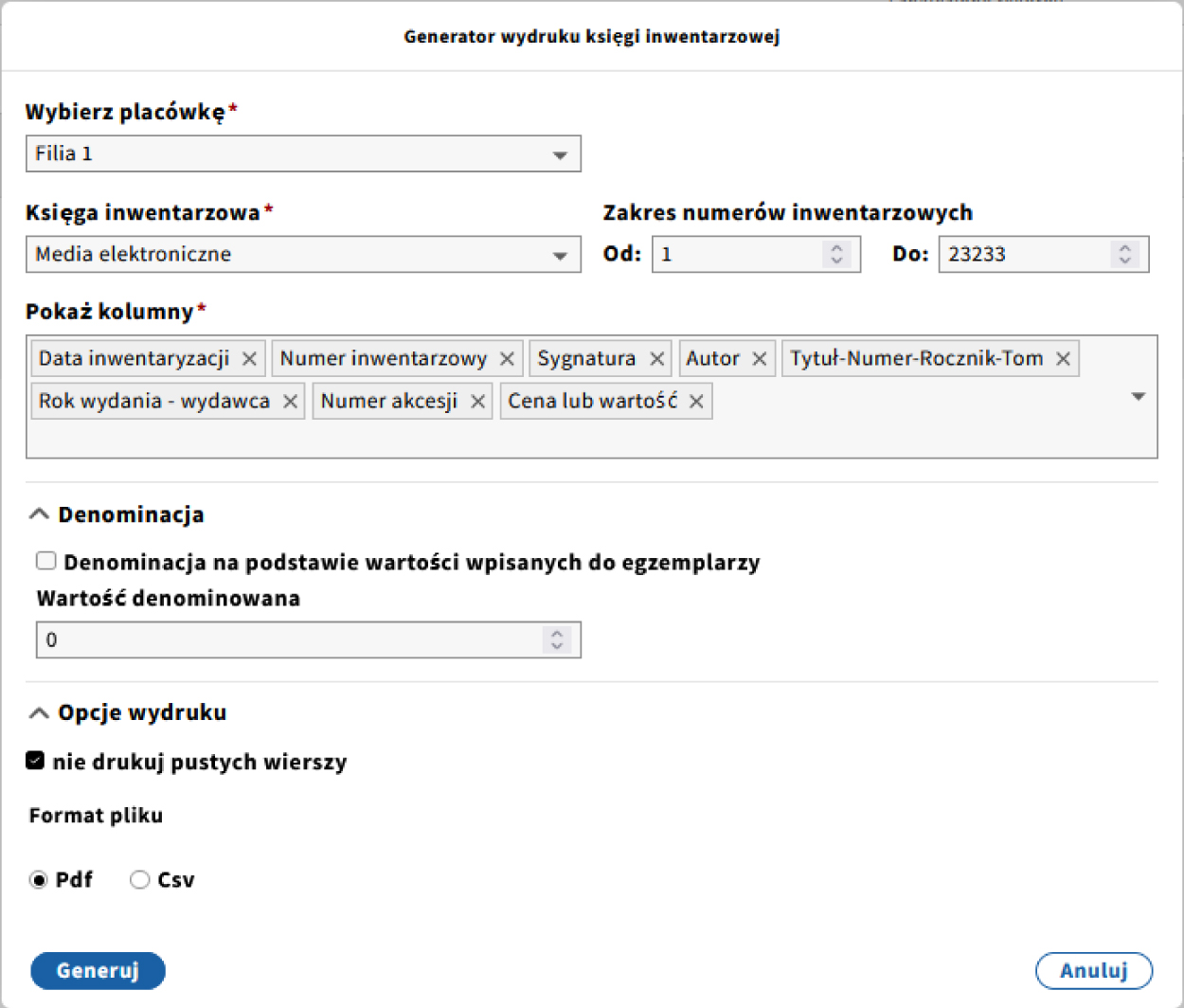This screenshot has width=1184, height=1008.
Task: Enable denomination based on copy values checkbox
Action: 46,561
